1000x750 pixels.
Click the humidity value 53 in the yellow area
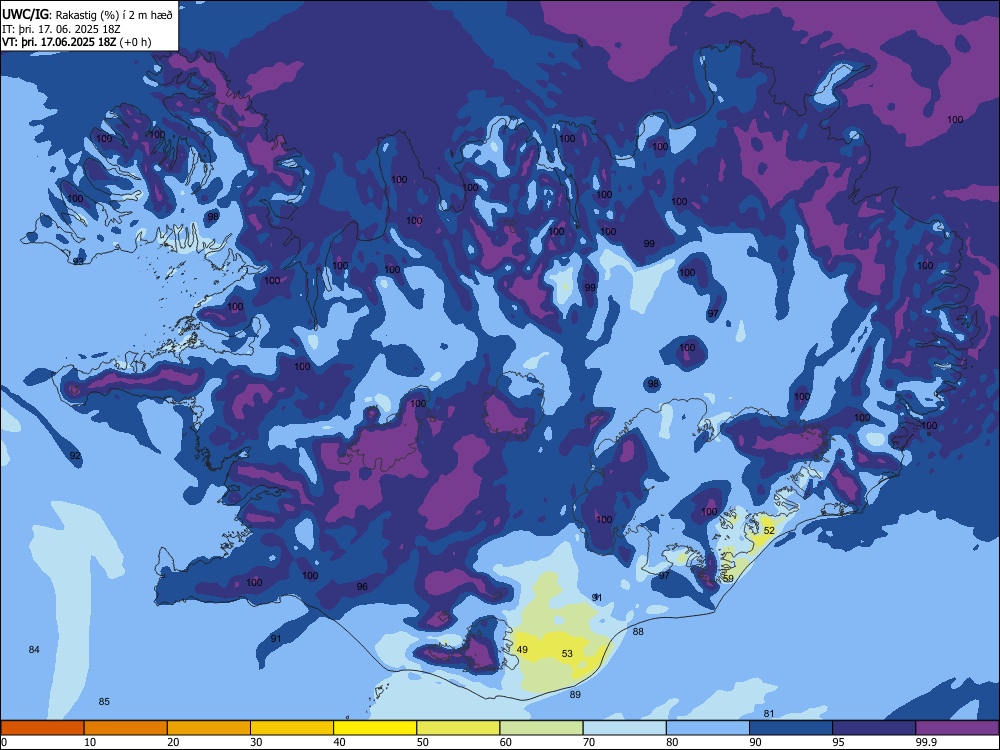click(567, 653)
